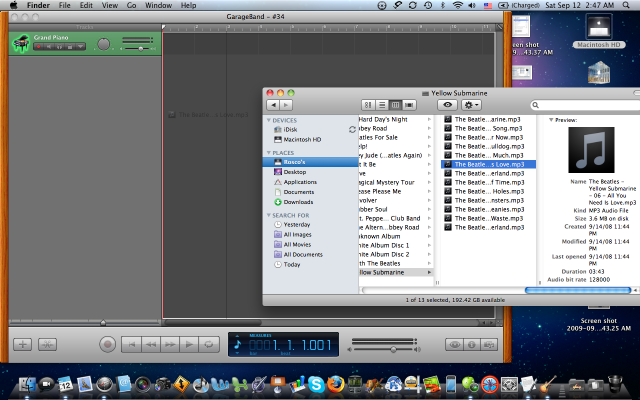Solo the Grand Piano track with headphones button
The width and height of the screenshot is (640, 400).
(59, 47)
